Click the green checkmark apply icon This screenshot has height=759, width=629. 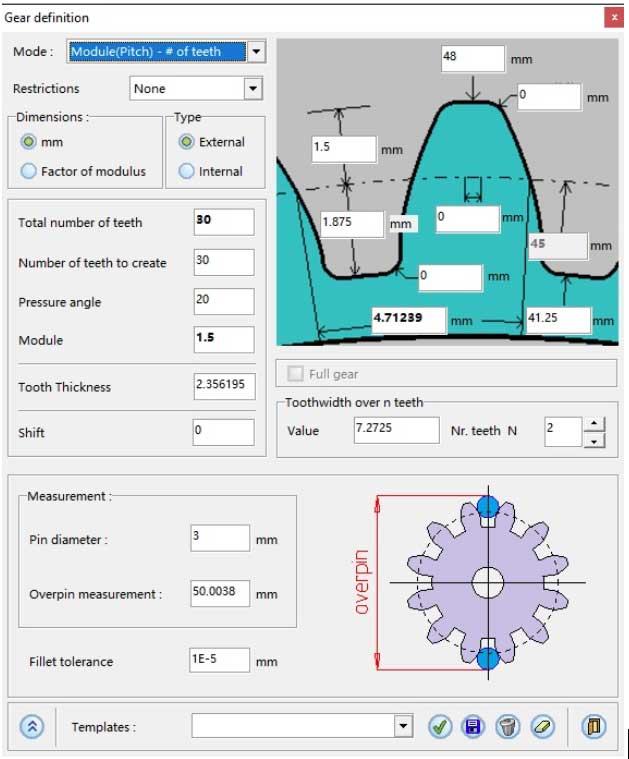[x=439, y=727]
